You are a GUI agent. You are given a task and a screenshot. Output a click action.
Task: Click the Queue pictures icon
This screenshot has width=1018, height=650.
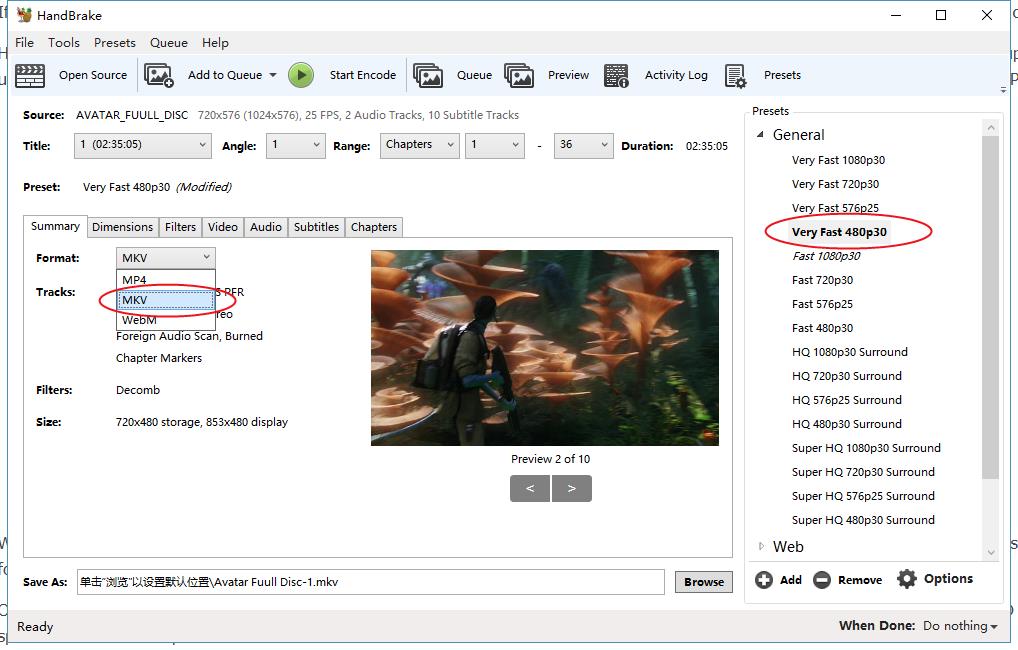click(428, 75)
